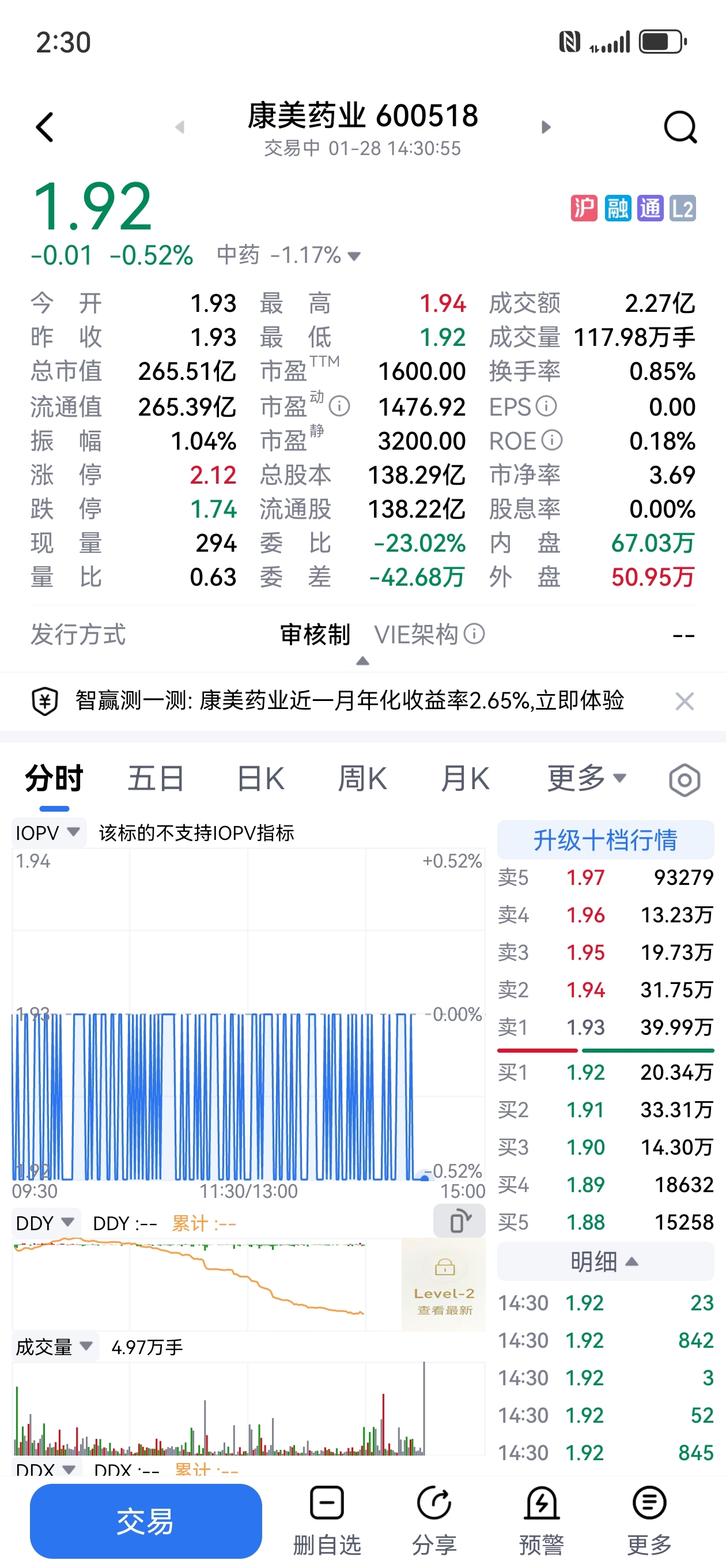
Task: Tap the 康美药业 600518 title
Action: click(x=362, y=115)
